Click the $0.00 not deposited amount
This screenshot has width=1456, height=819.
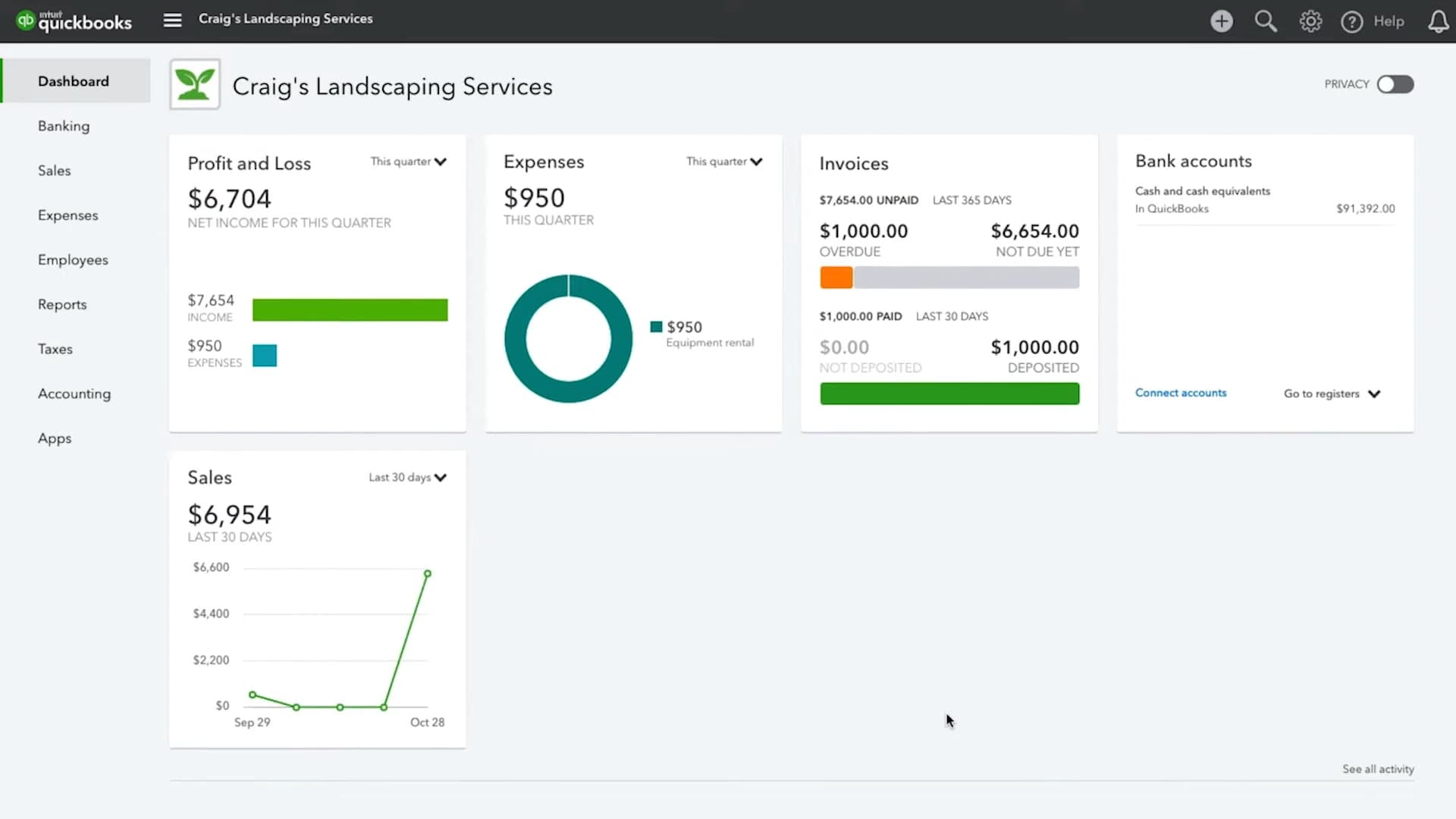pos(844,347)
